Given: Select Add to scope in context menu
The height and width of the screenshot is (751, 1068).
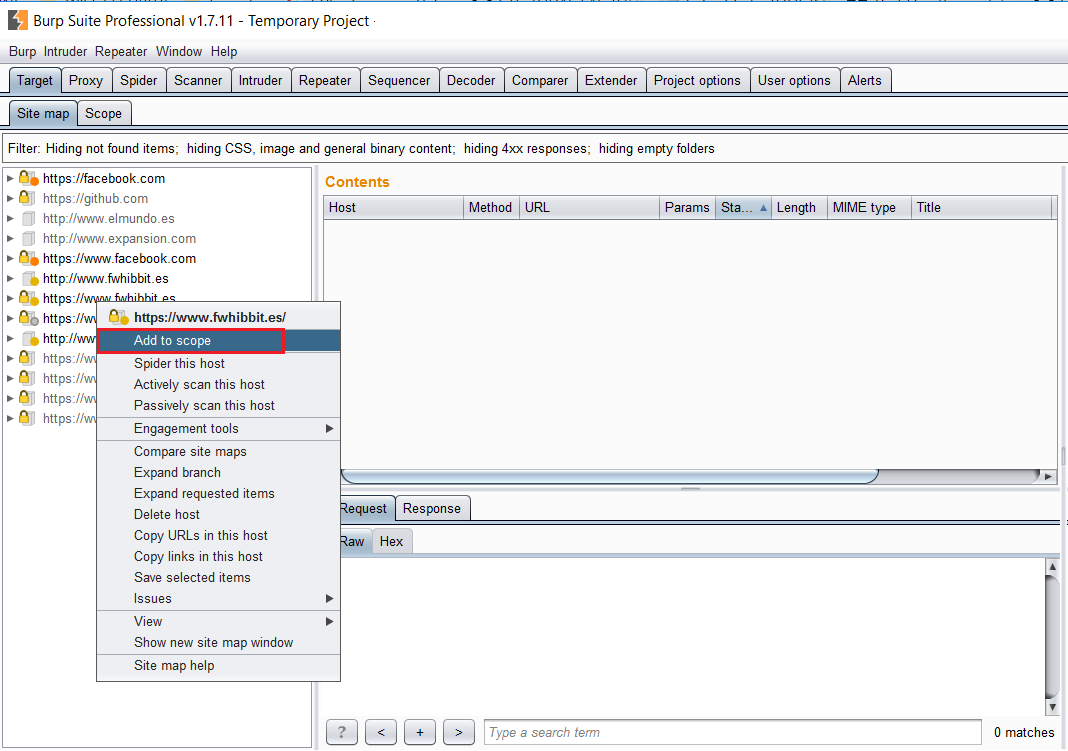Looking at the screenshot, I should pyautogui.click(x=172, y=341).
